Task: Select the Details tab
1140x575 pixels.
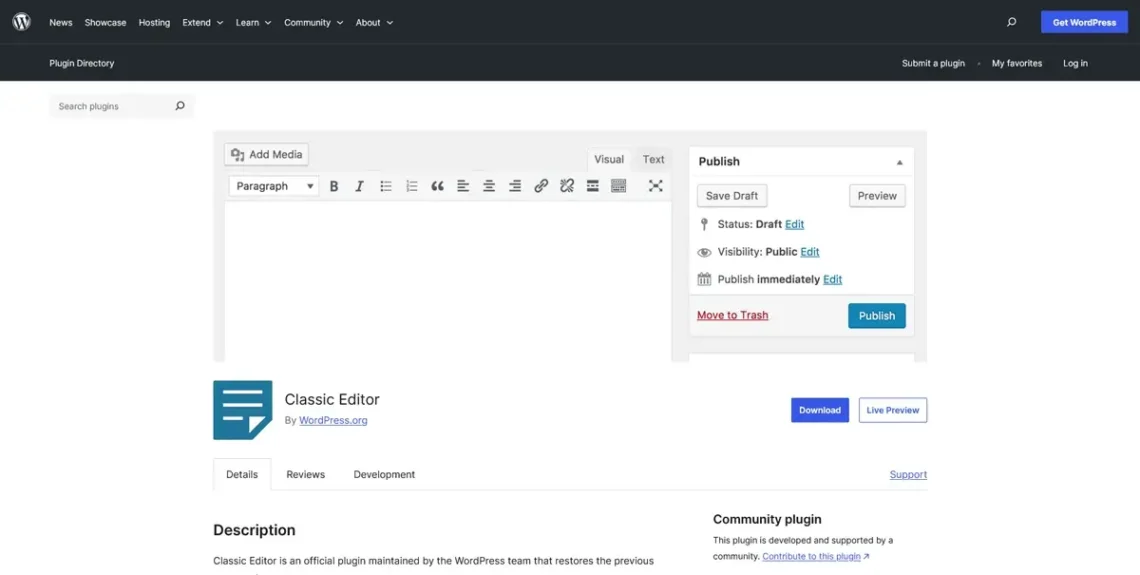Action: tap(242, 474)
